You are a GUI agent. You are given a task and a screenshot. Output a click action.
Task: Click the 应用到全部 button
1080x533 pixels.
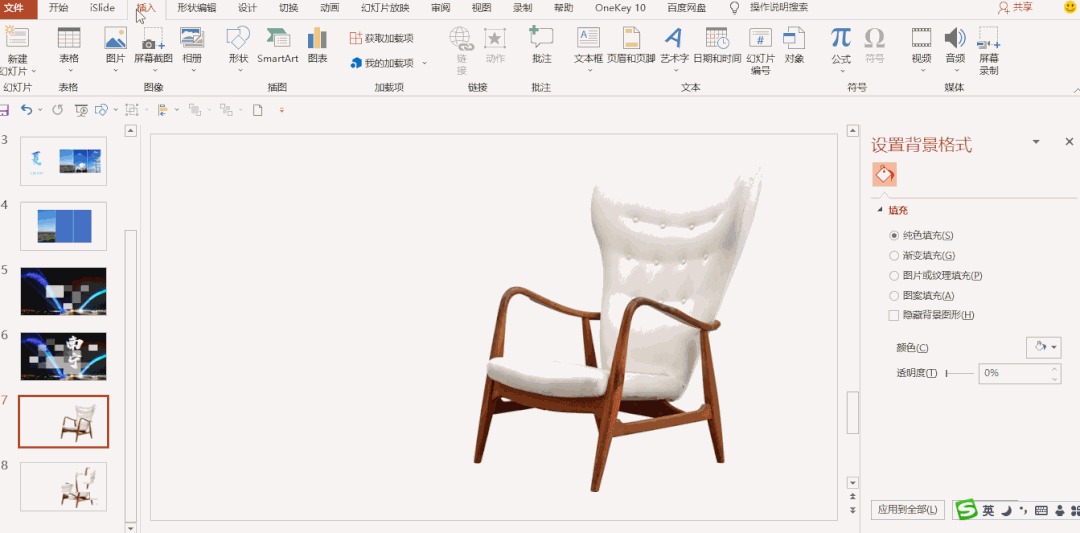click(x=907, y=510)
